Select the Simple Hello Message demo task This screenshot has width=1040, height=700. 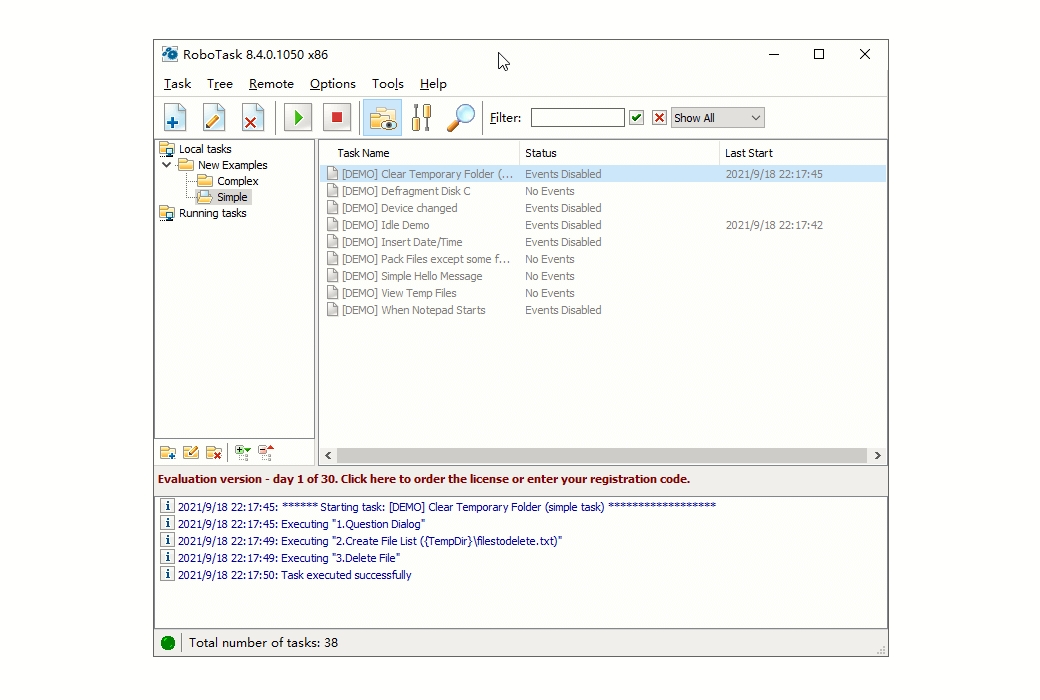[x=603, y=276]
